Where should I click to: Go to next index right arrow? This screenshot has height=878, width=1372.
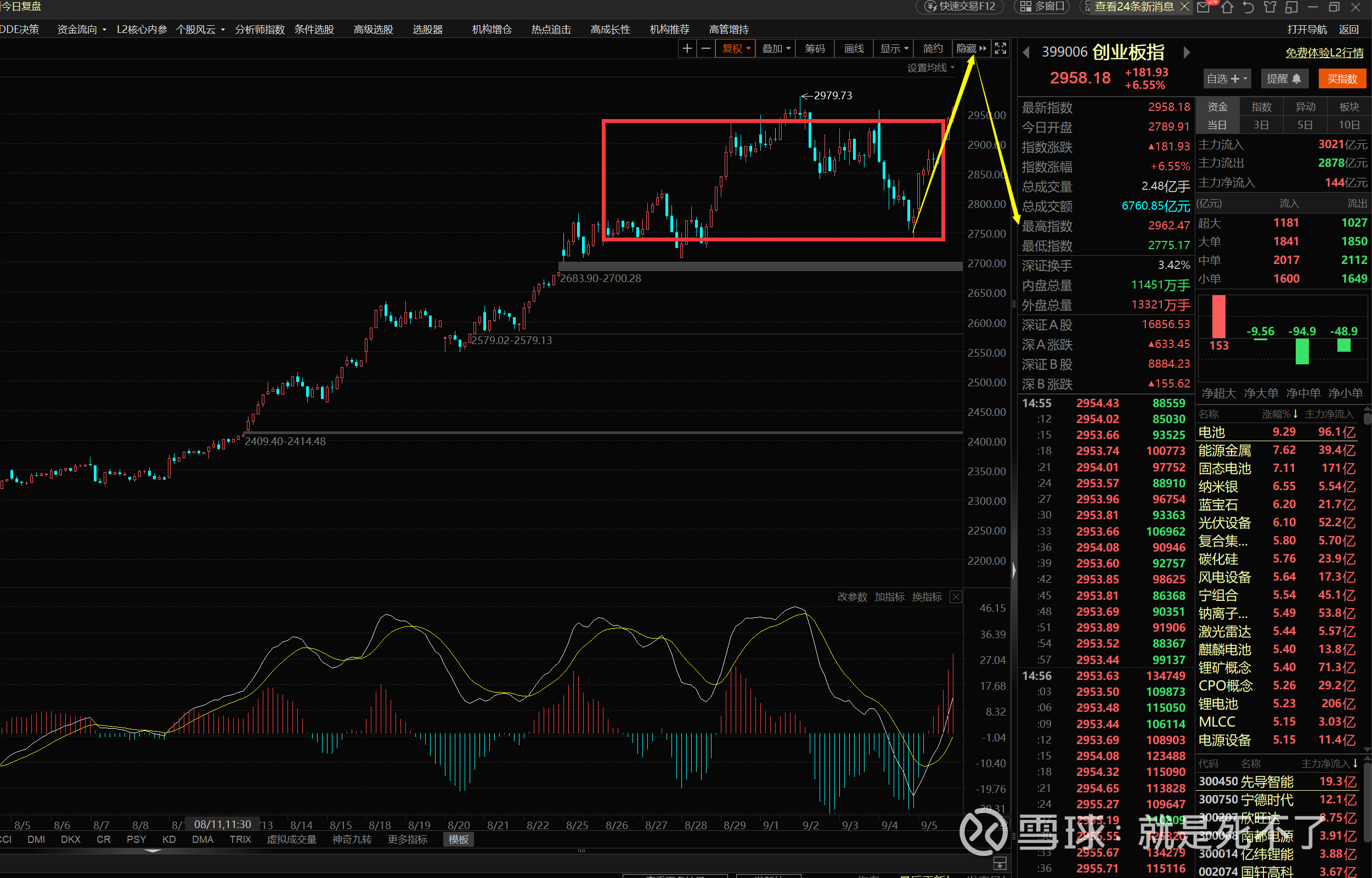pyautogui.click(x=1186, y=53)
